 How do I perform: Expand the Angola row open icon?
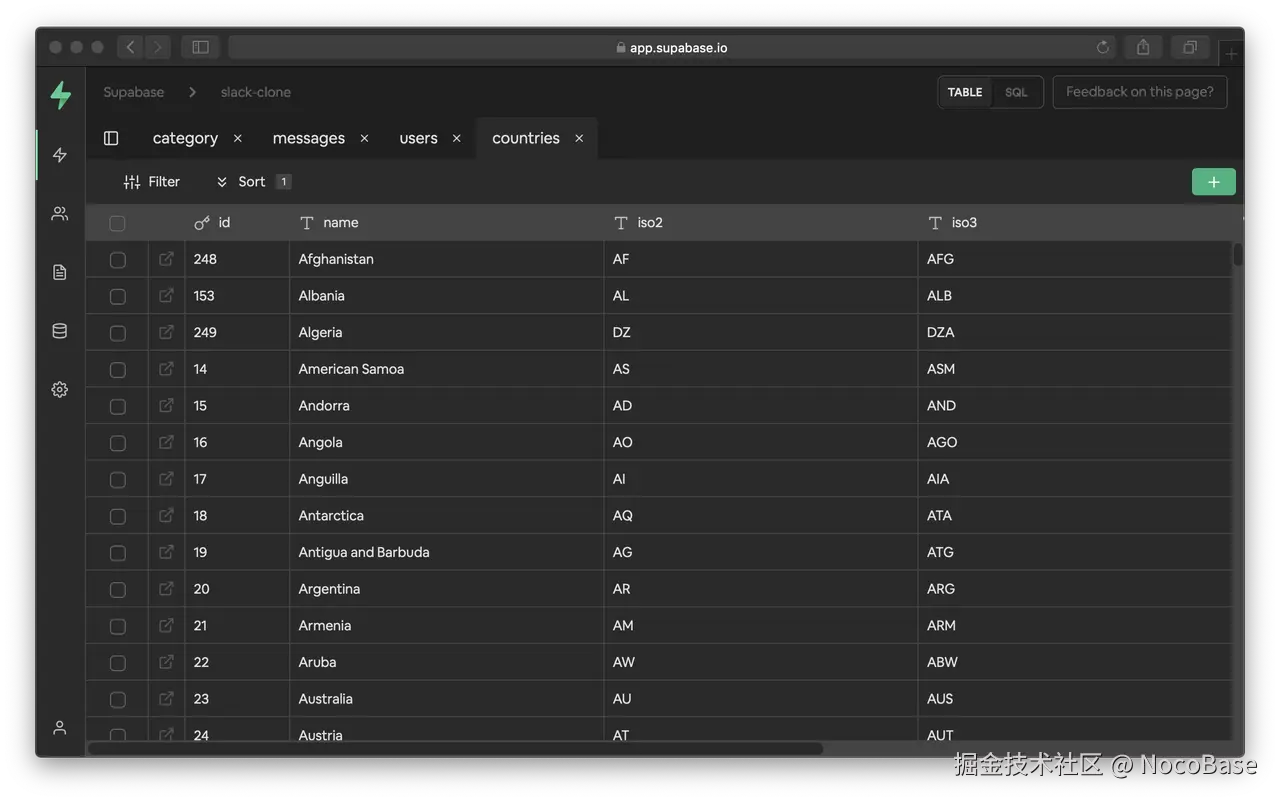tap(166, 442)
